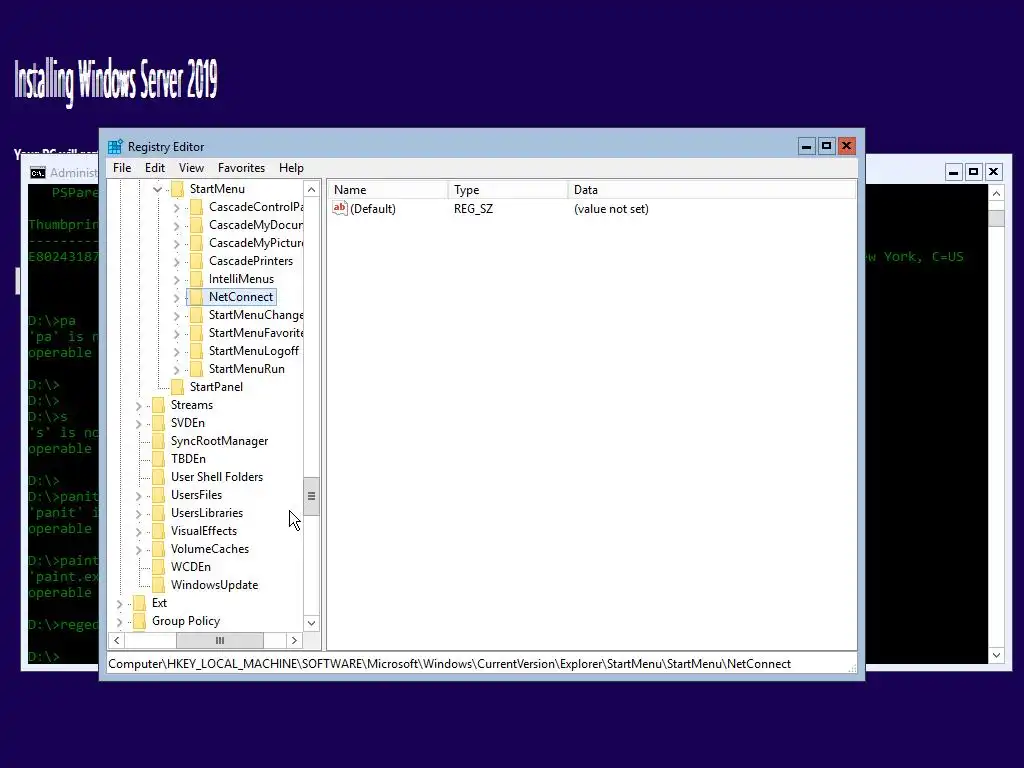The height and width of the screenshot is (768, 1024).
Task: Click the Name column header
Action: pos(388,190)
